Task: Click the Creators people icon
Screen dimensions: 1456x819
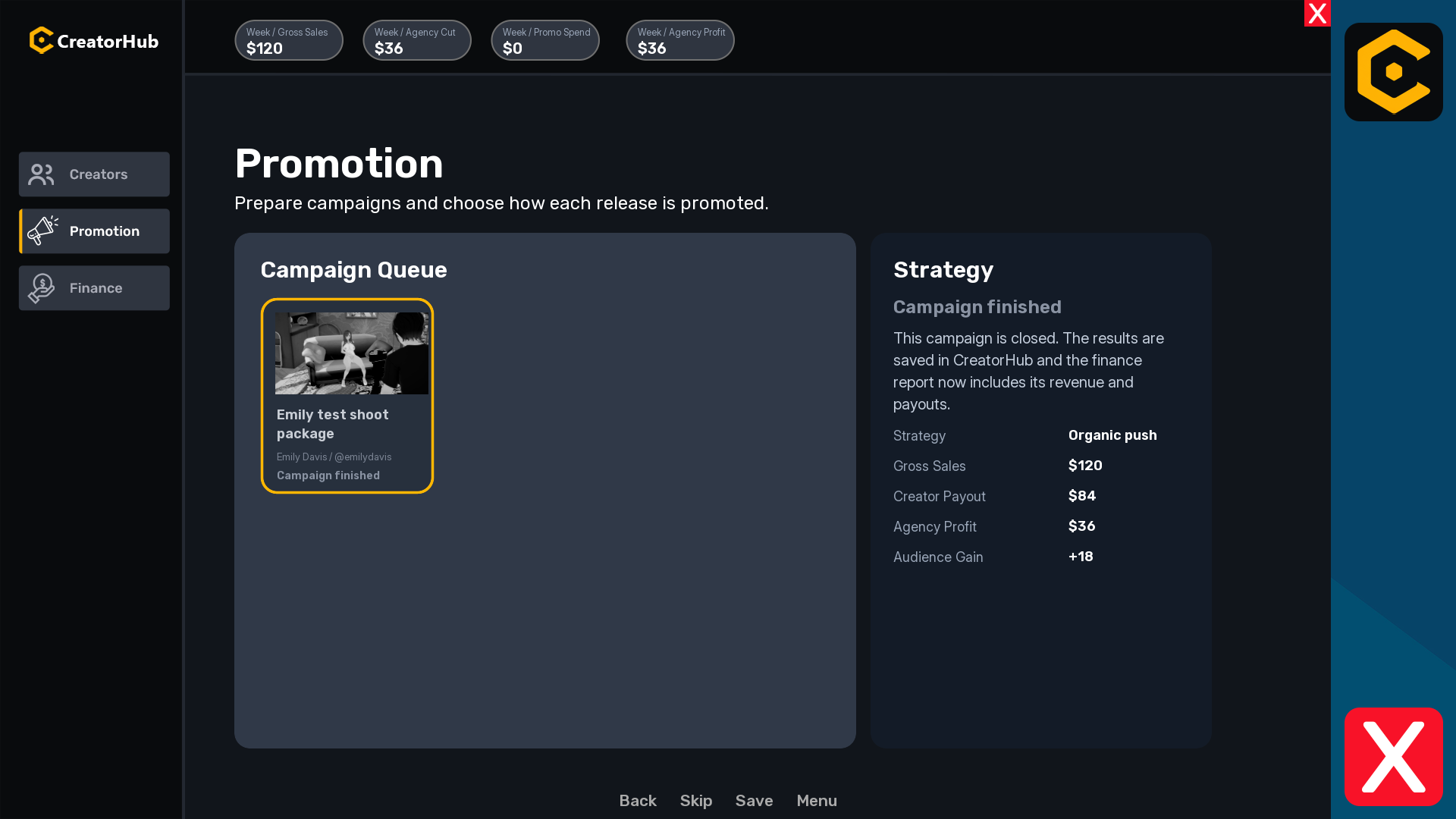Action: pyautogui.click(x=42, y=174)
